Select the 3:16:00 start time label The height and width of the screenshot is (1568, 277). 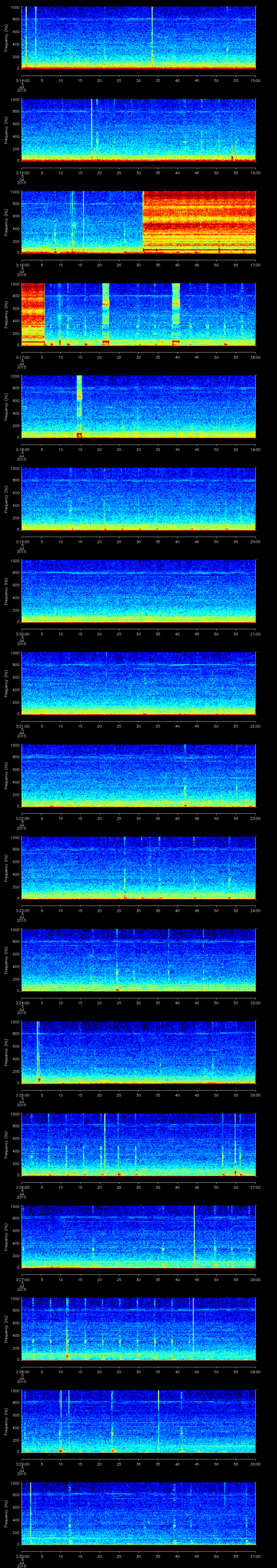pos(22,265)
